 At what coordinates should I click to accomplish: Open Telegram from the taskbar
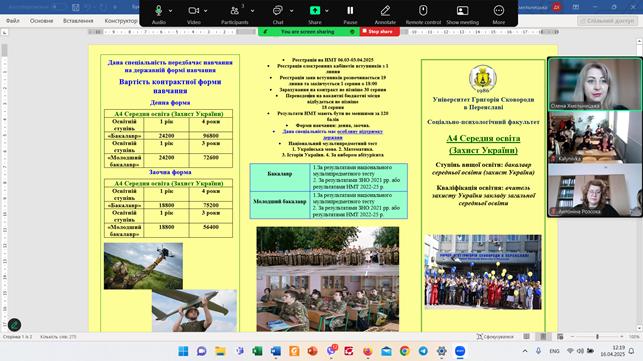tap(423, 351)
